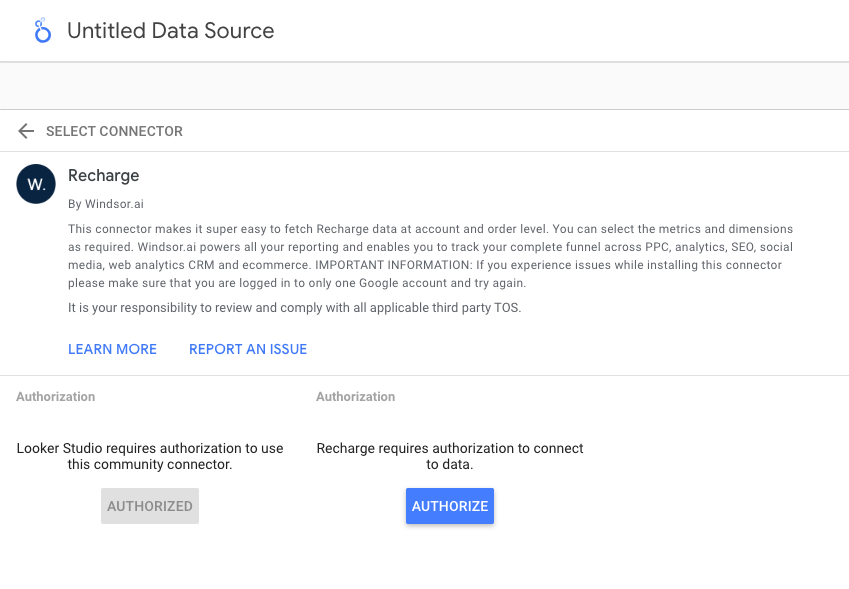Open the LEARN MORE link

coord(112,349)
